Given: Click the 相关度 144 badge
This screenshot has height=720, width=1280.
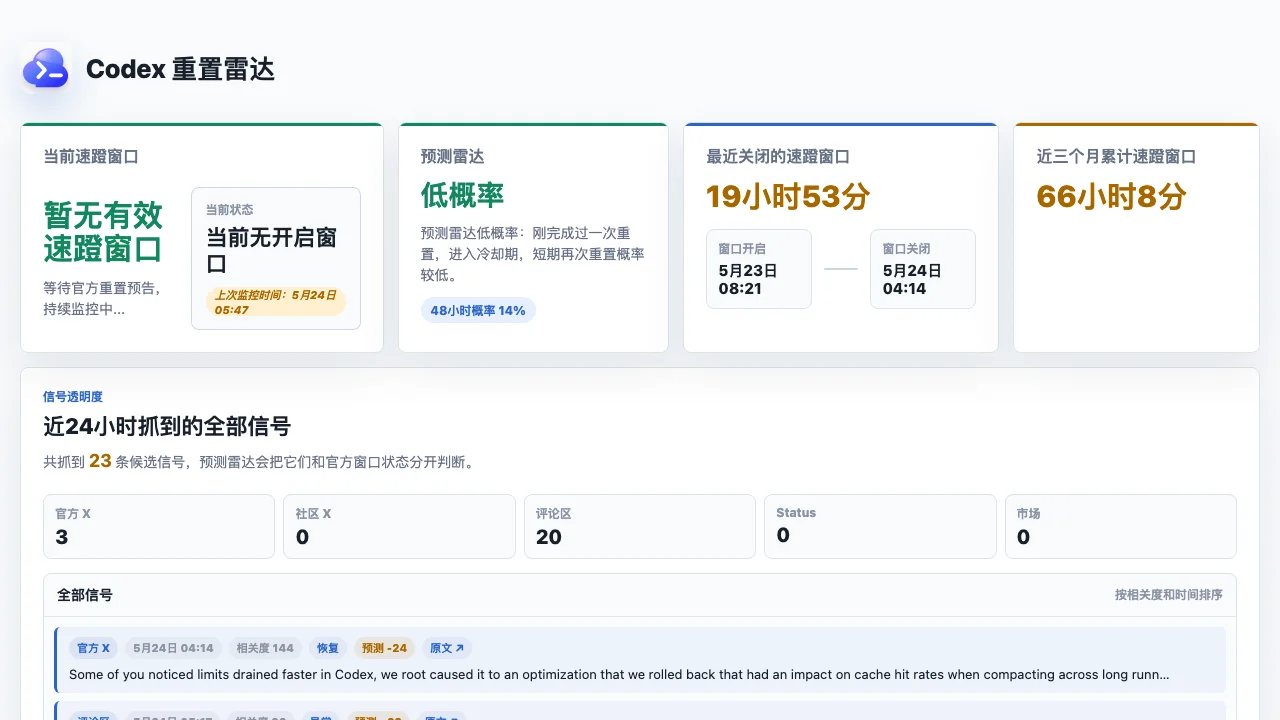Looking at the screenshot, I should pyautogui.click(x=264, y=648).
